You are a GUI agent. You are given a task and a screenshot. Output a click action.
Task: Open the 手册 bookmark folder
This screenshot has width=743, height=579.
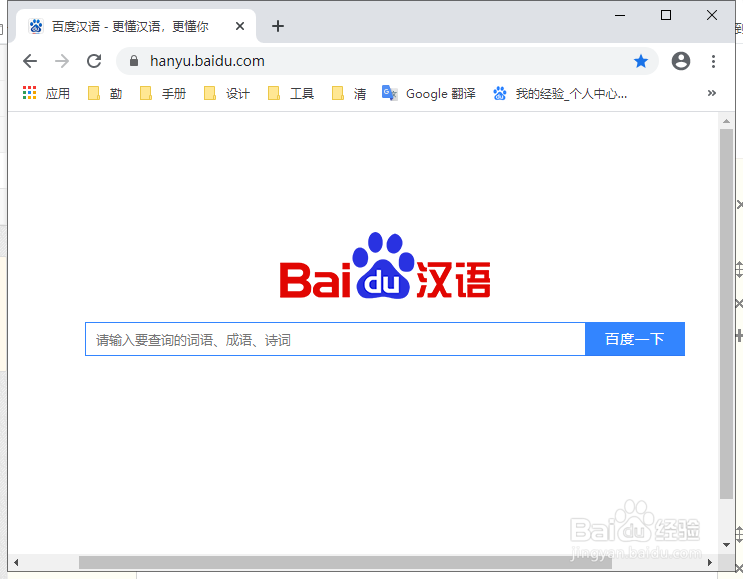point(163,93)
